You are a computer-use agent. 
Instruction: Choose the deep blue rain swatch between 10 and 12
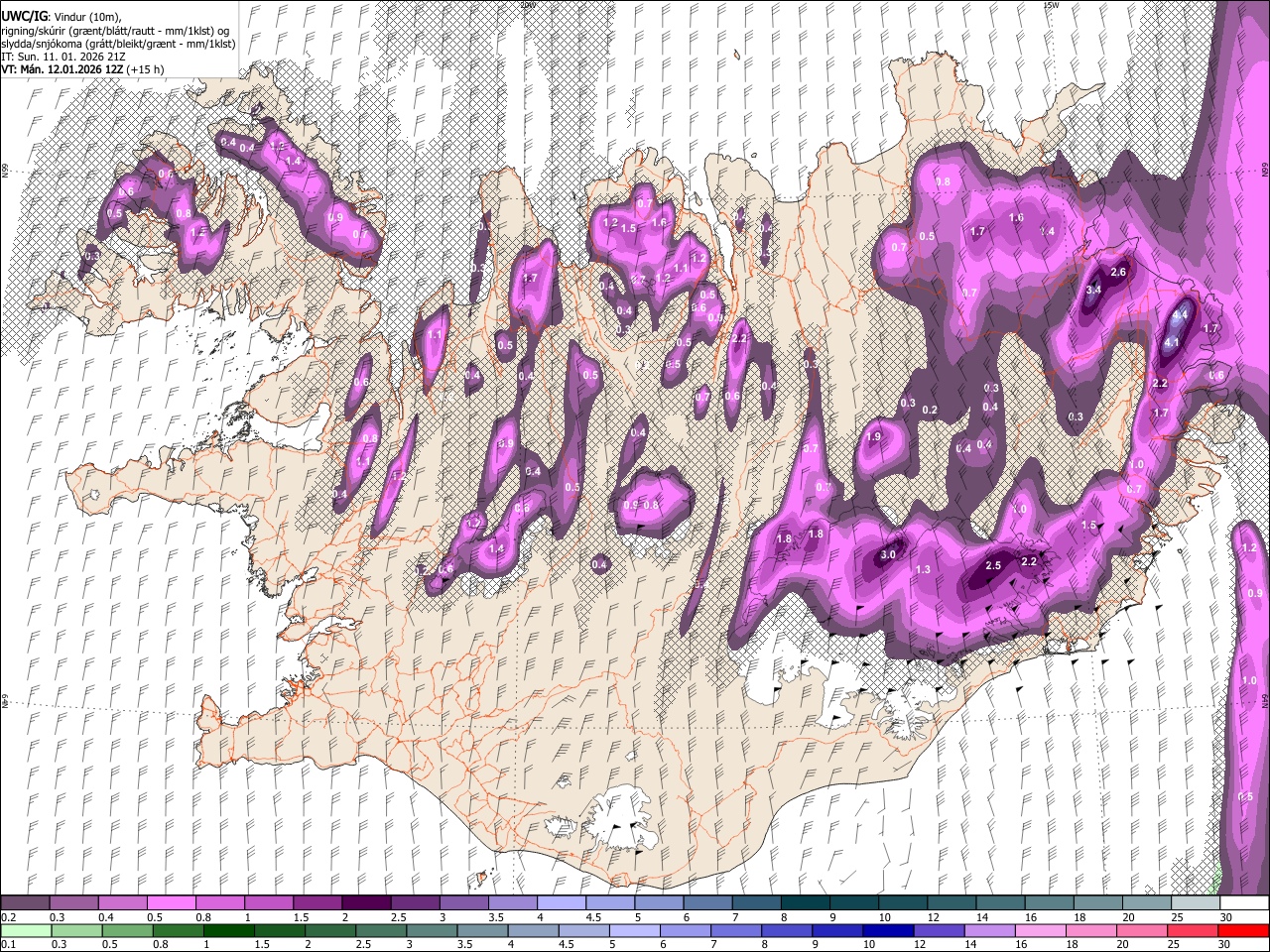(888, 930)
